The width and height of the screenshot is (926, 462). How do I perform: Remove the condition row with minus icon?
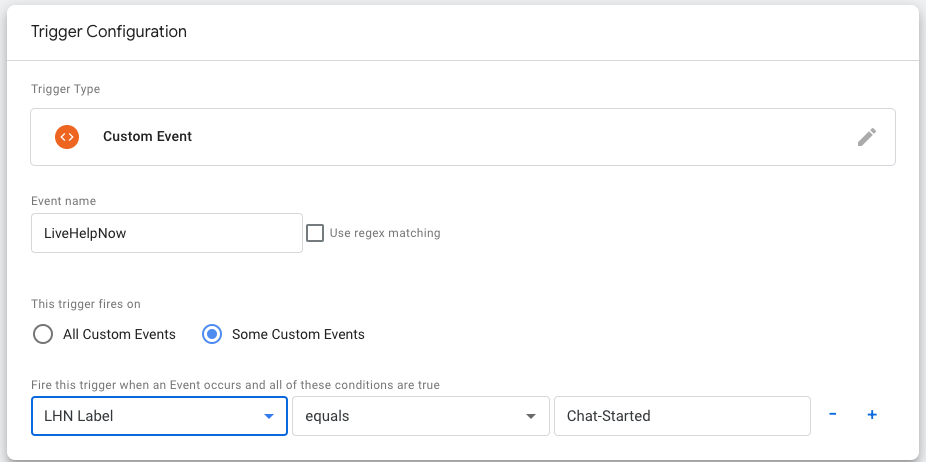pyautogui.click(x=833, y=414)
